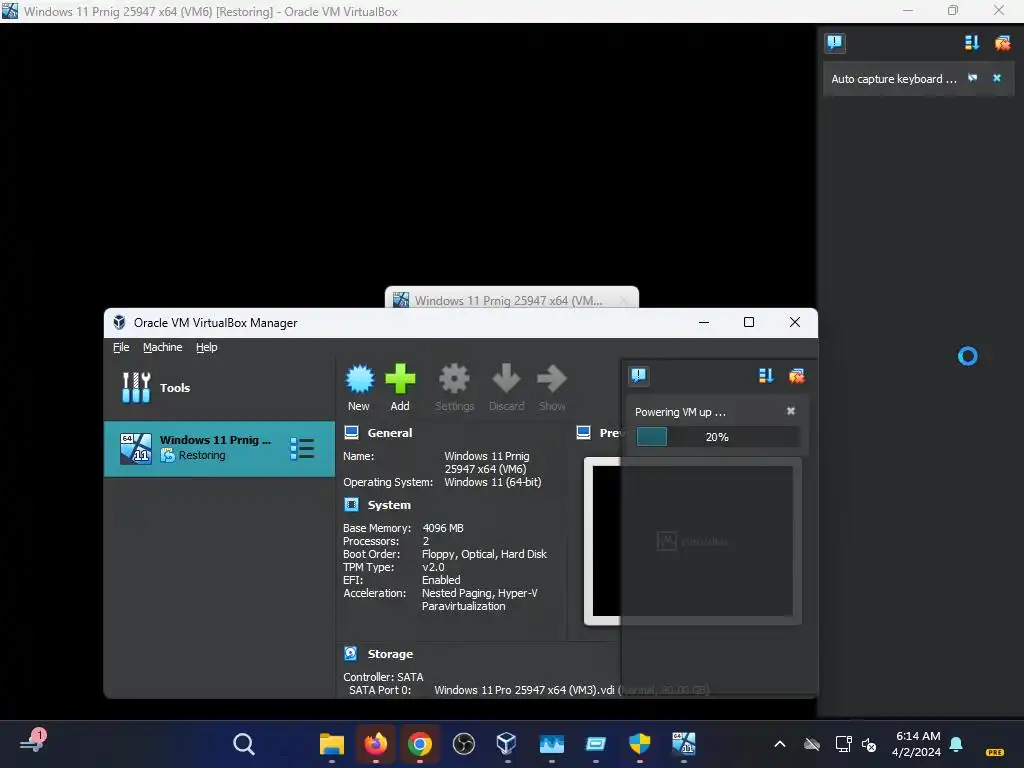Open Firefox from the taskbar
Image resolution: width=1024 pixels, height=768 pixels.
[376, 744]
